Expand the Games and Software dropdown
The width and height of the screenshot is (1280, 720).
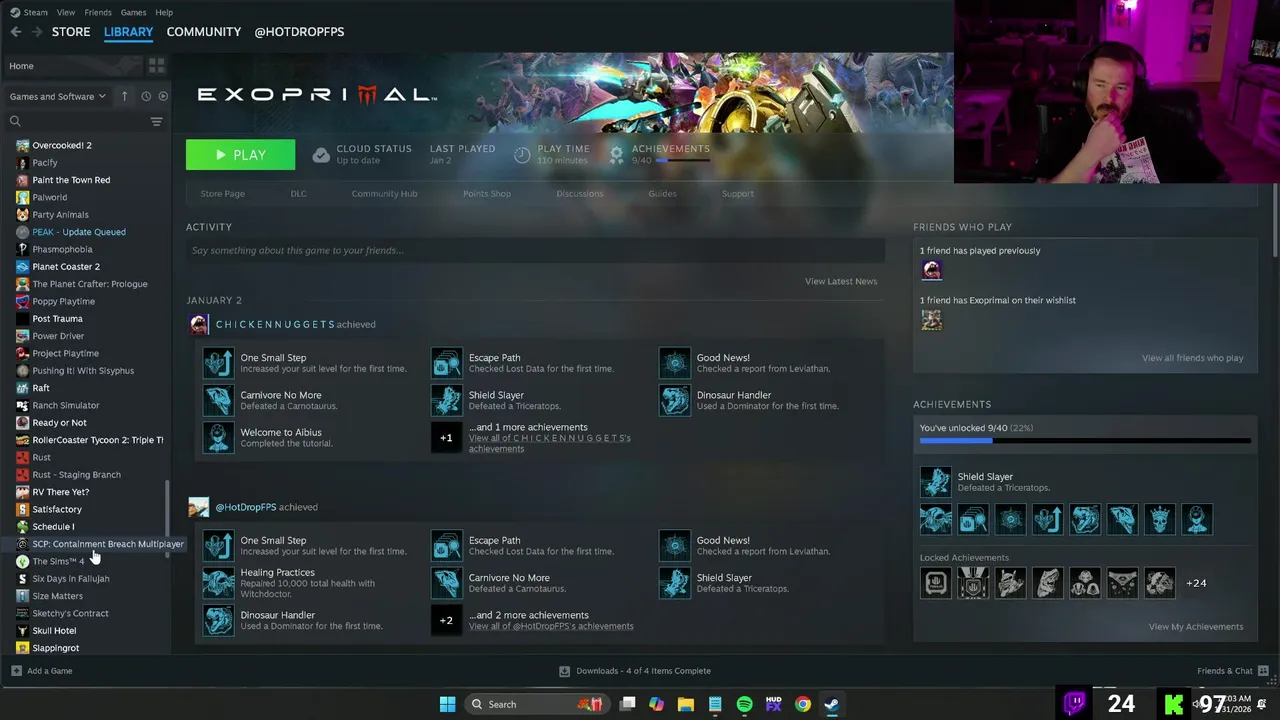coord(58,96)
